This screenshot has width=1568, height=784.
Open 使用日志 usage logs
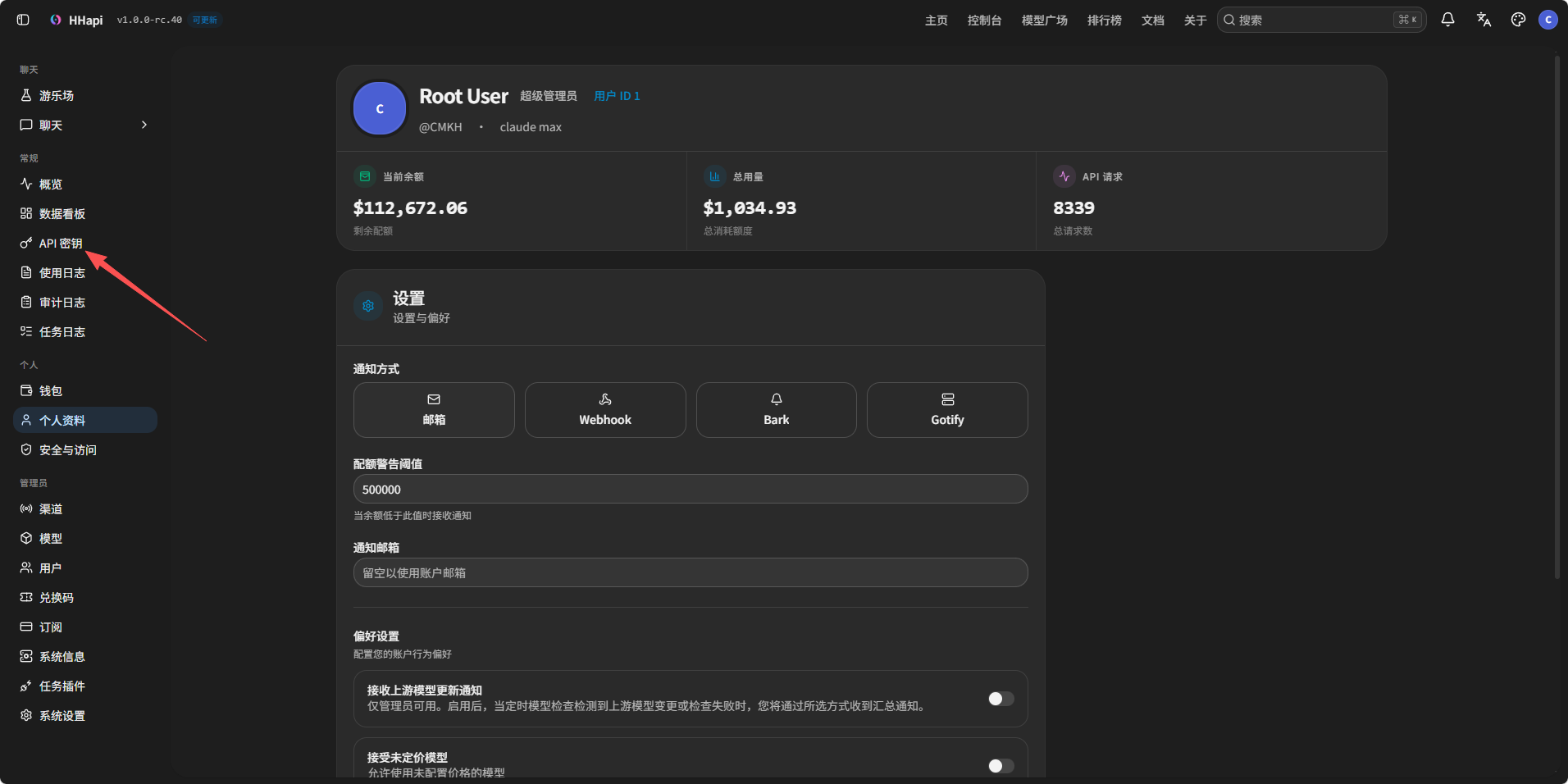(85, 273)
